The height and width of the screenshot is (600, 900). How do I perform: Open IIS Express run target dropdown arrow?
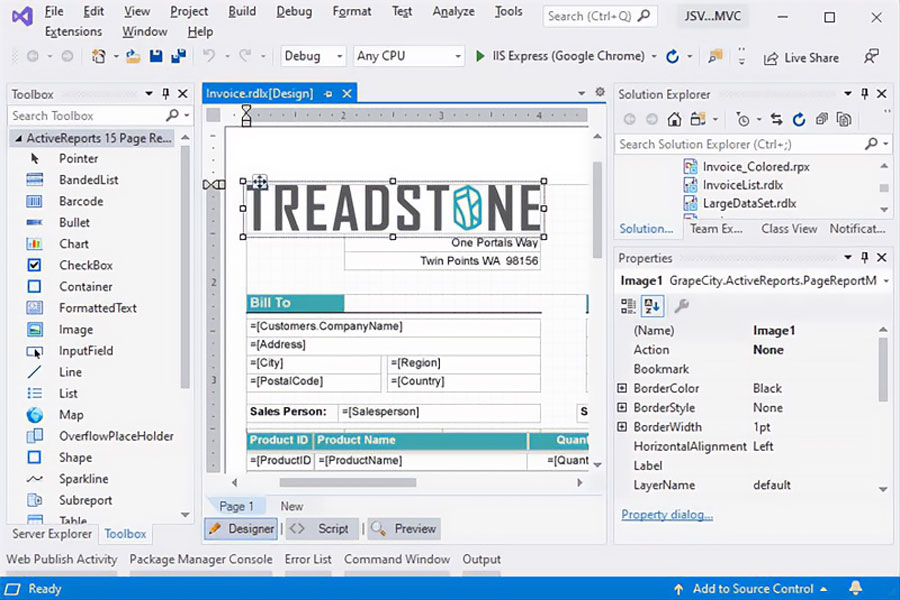coord(654,56)
